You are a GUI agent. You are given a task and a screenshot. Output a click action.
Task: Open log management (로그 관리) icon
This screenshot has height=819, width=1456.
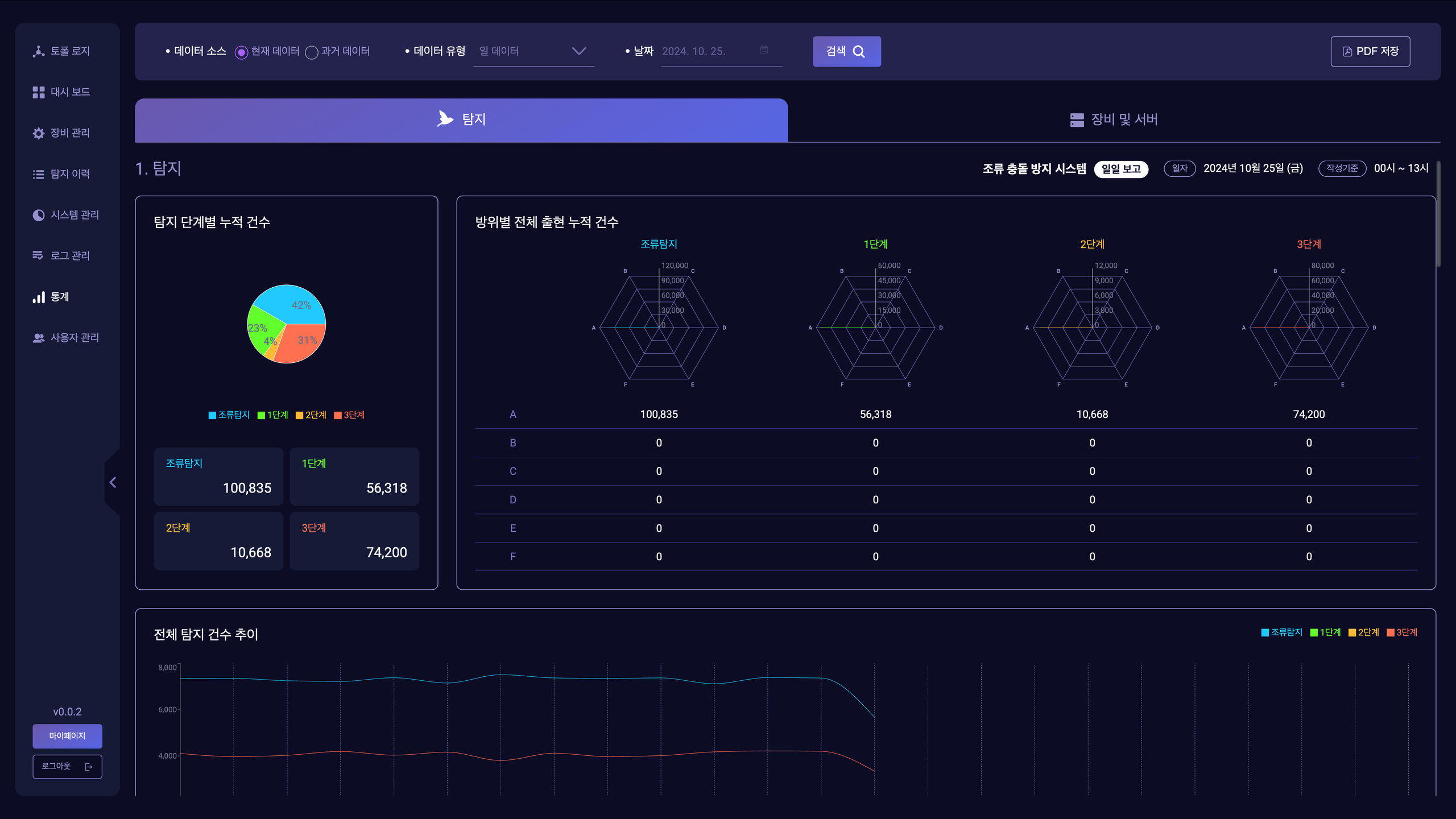[x=38, y=256]
